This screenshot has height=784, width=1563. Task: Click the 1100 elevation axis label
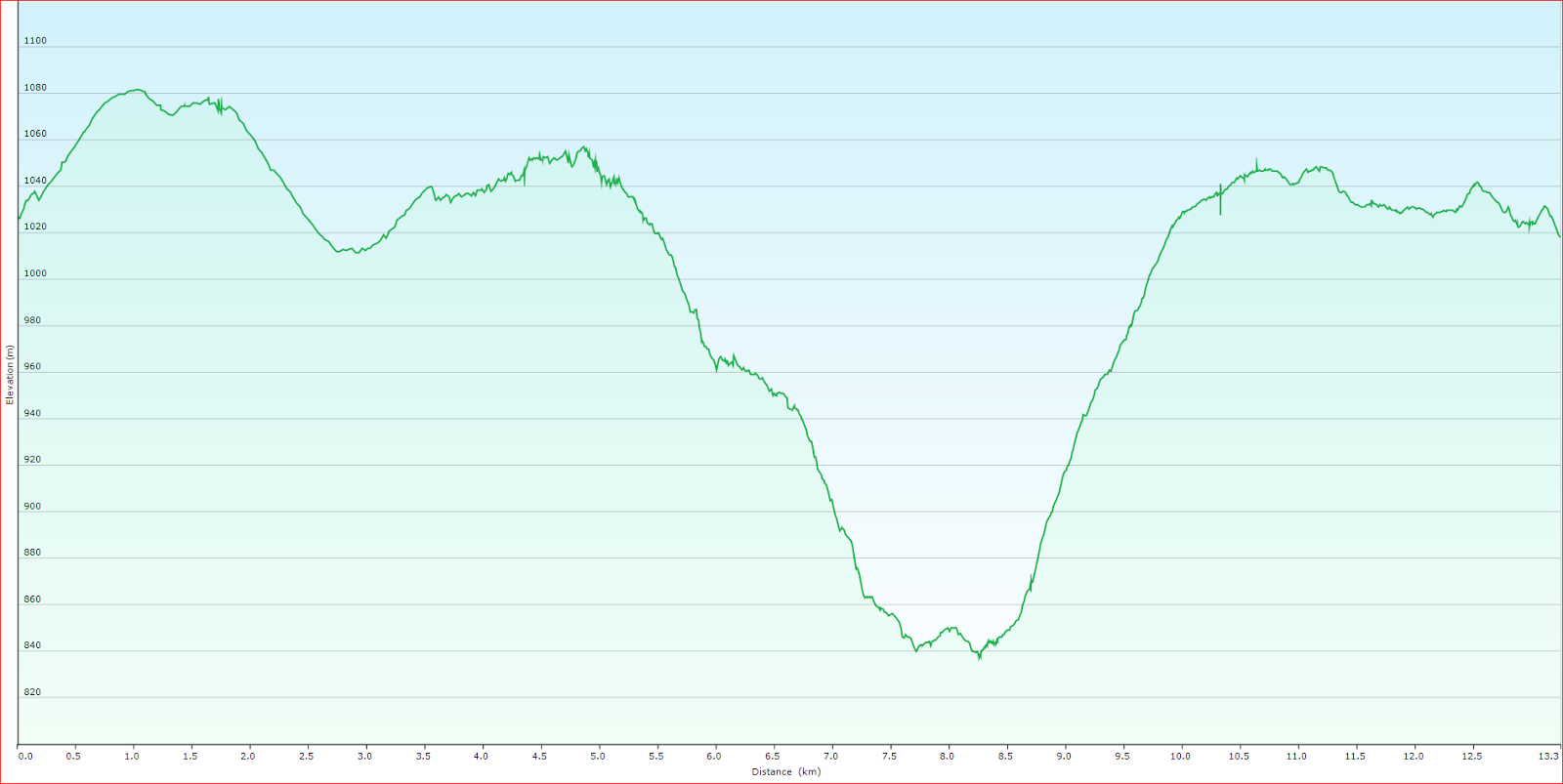point(35,41)
